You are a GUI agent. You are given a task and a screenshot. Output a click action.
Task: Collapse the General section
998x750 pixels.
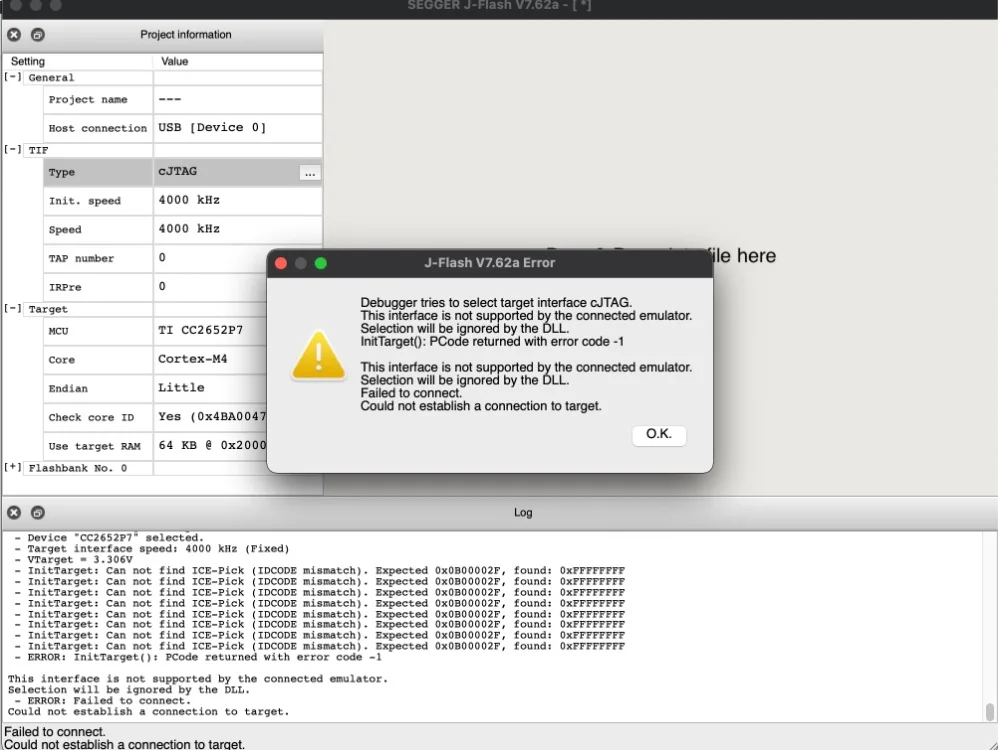tap(12, 77)
